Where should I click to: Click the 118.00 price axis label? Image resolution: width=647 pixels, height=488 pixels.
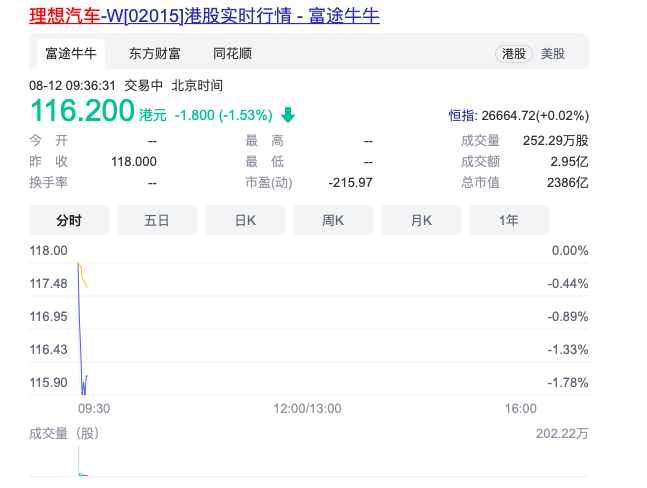pos(48,250)
